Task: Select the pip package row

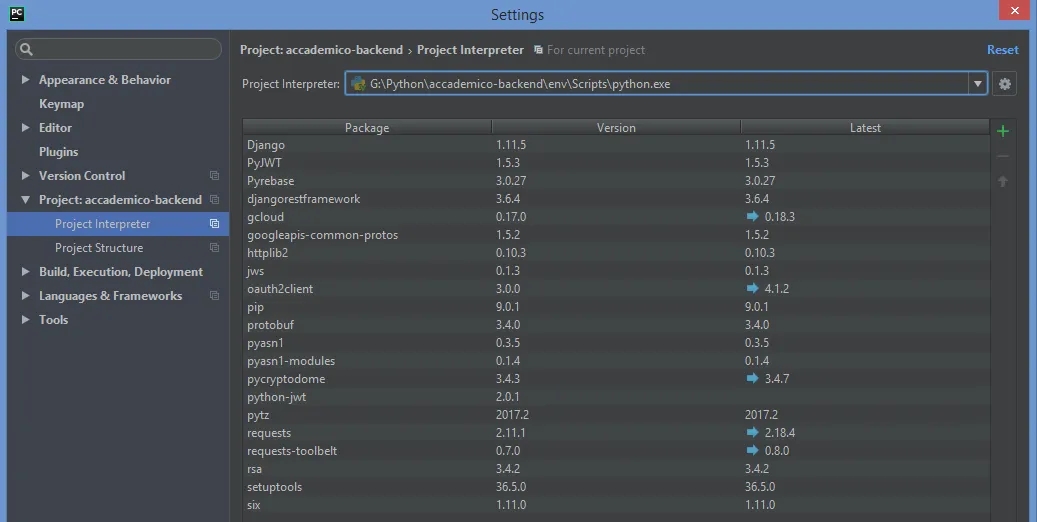Action: (616, 307)
